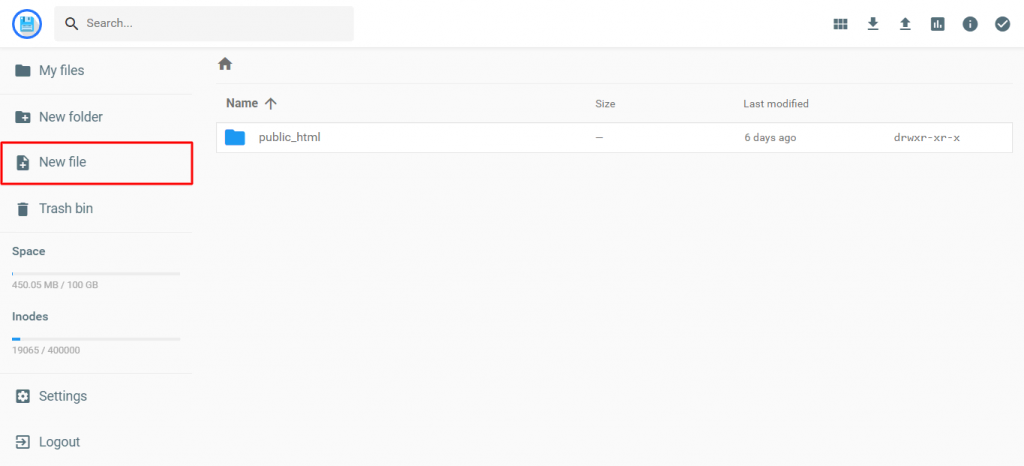Click the file browser logo icon

27,23
